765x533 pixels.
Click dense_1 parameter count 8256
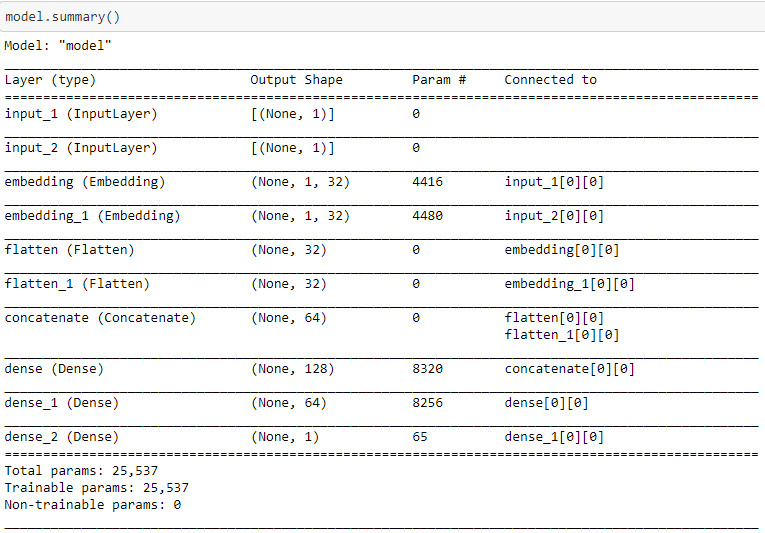pyautogui.click(x=427, y=403)
